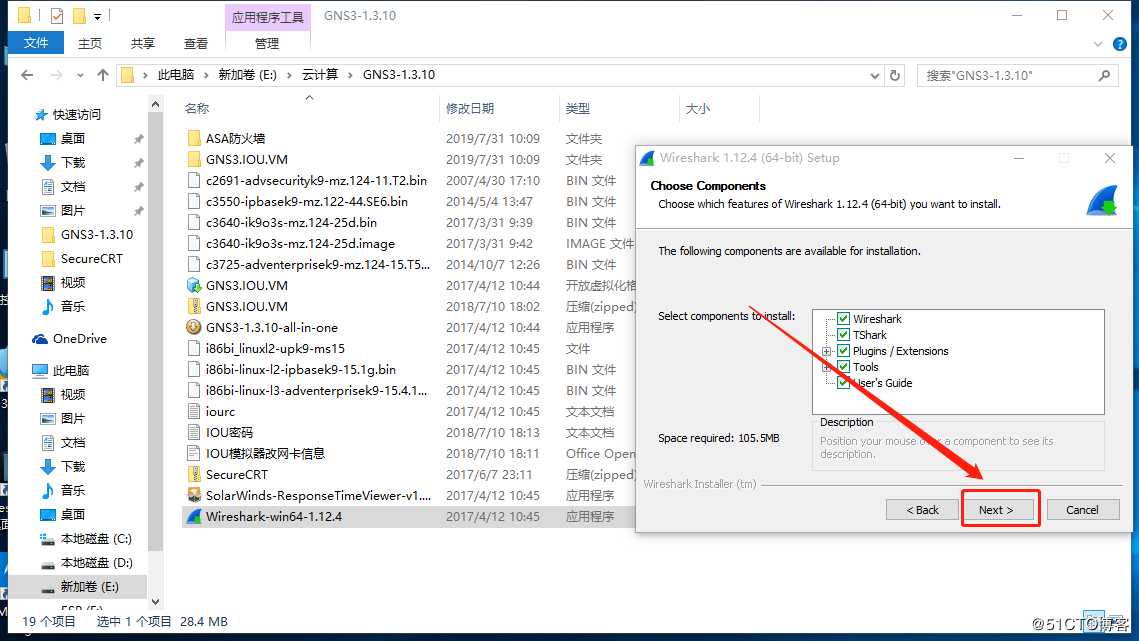The height and width of the screenshot is (641, 1139).
Task: Select GNS3.IOU.VM zipped archive icon
Action: click(194, 306)
